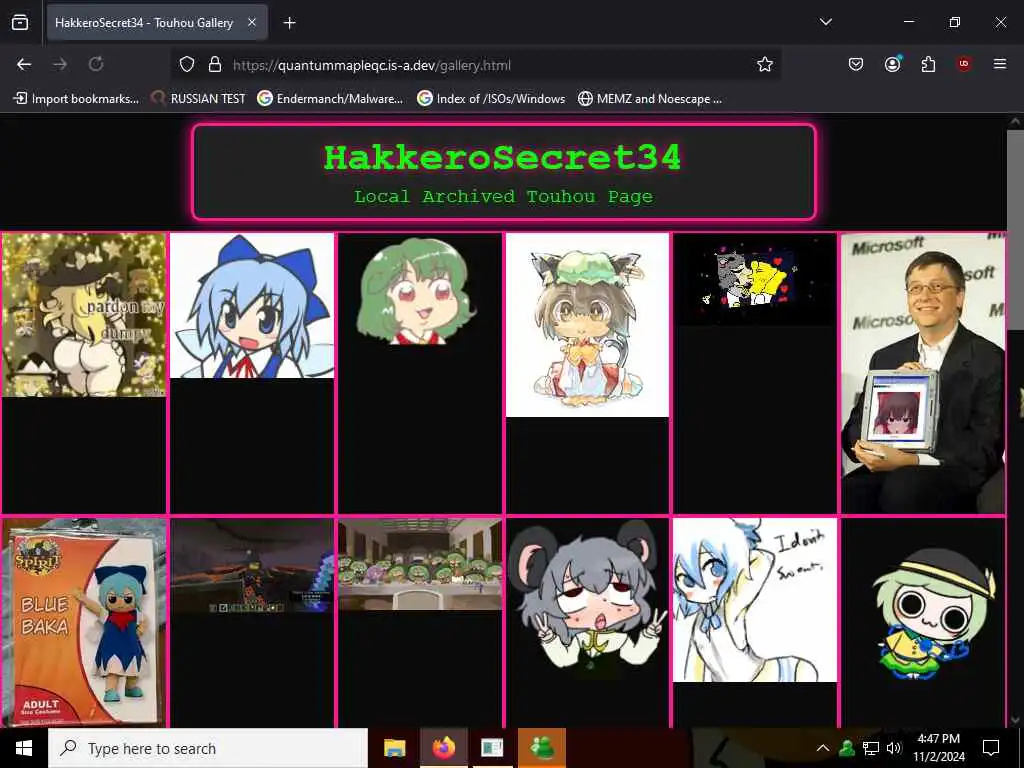1024x768 pixels.
Task: Open the notifications action center
Action: (991, 748)
